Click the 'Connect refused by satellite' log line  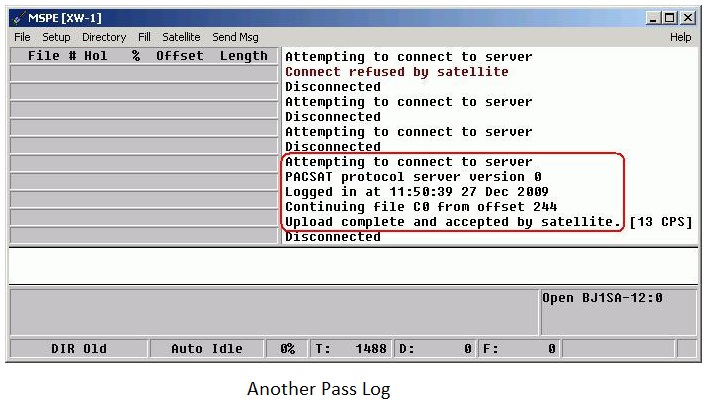pos(396,72)
